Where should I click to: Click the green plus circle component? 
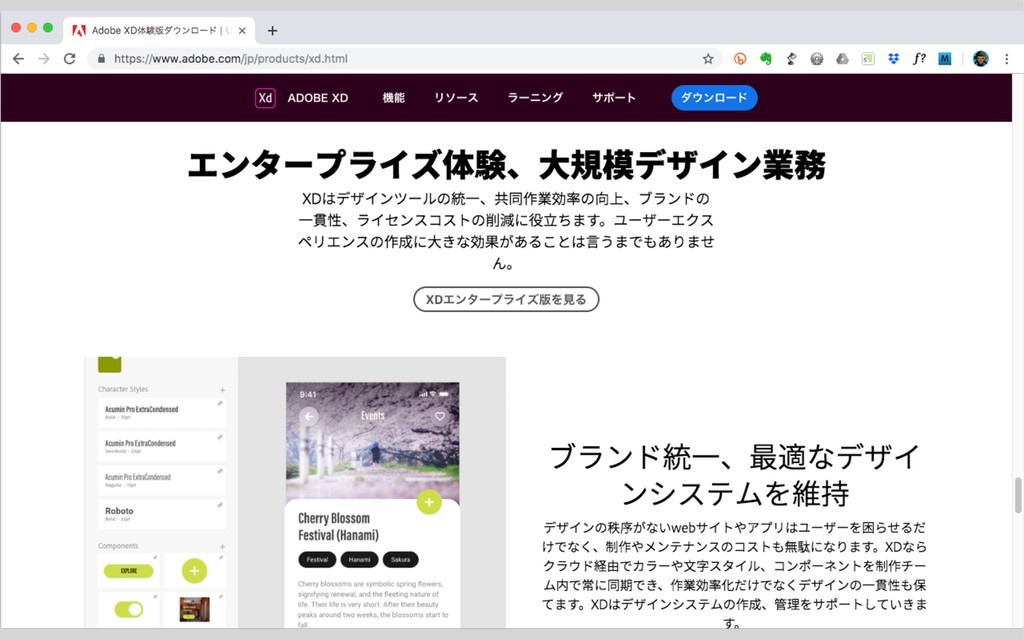click(194, 571)
